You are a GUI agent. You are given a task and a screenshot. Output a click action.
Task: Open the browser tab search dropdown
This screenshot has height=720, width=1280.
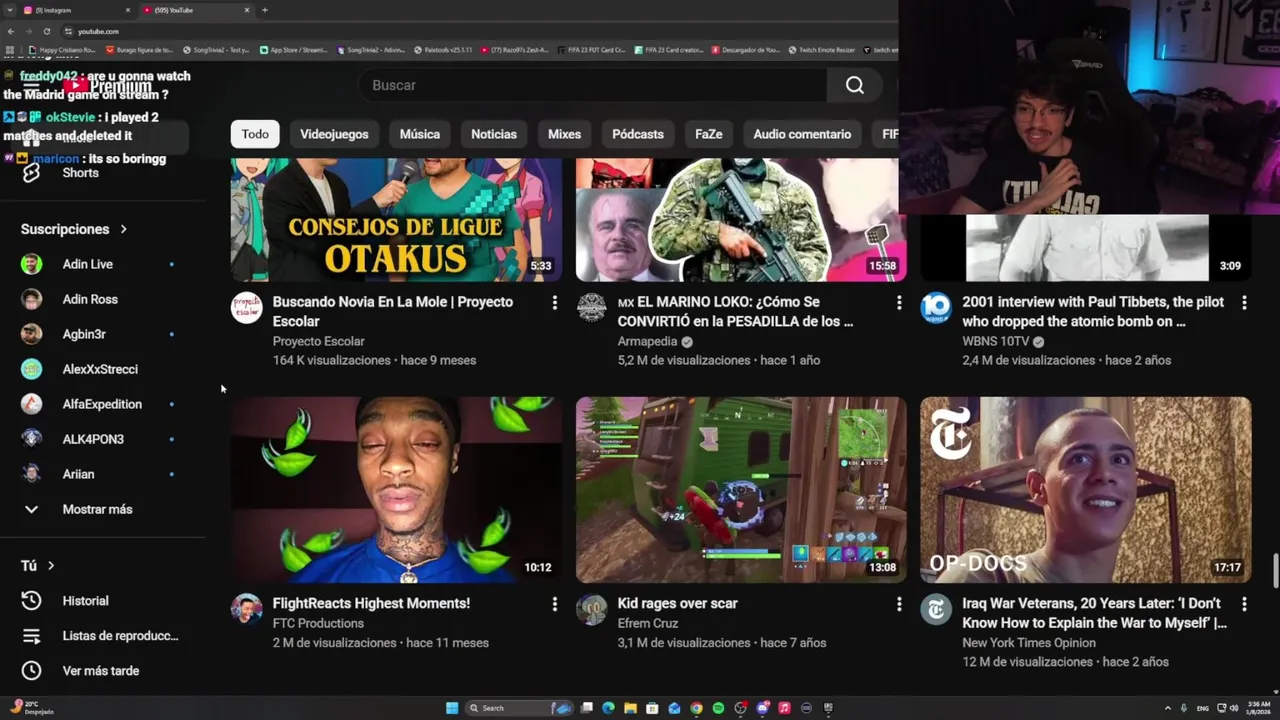pyautogui.click(x=11, y=10)
